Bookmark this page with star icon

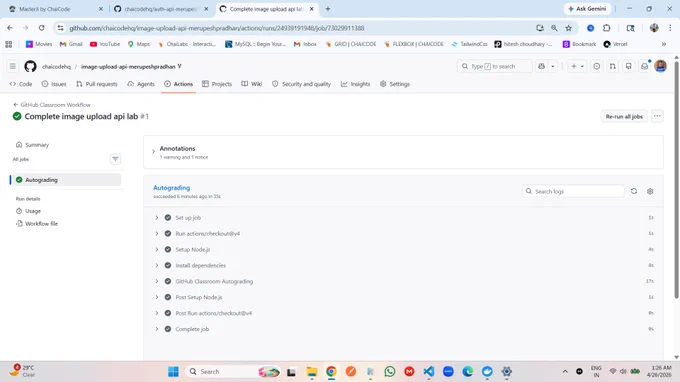(569, 28)
